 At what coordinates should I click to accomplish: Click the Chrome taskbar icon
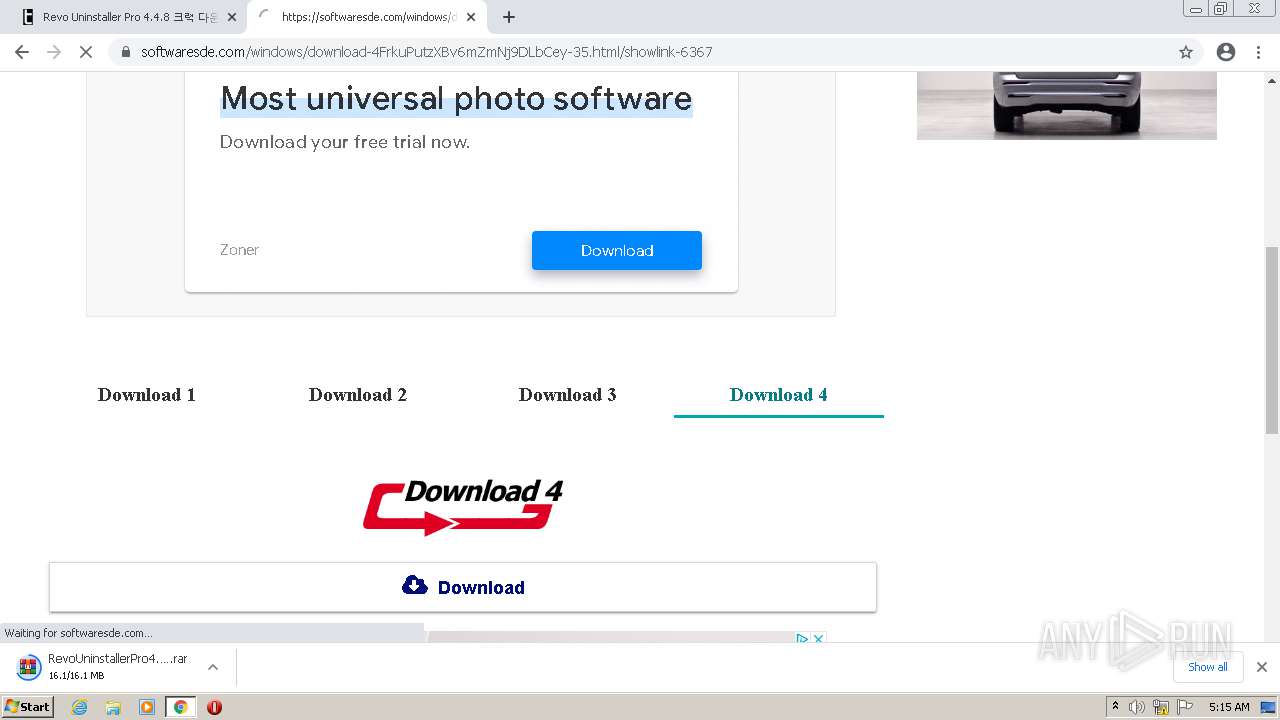pyautogui.click(x=180, y=707)
